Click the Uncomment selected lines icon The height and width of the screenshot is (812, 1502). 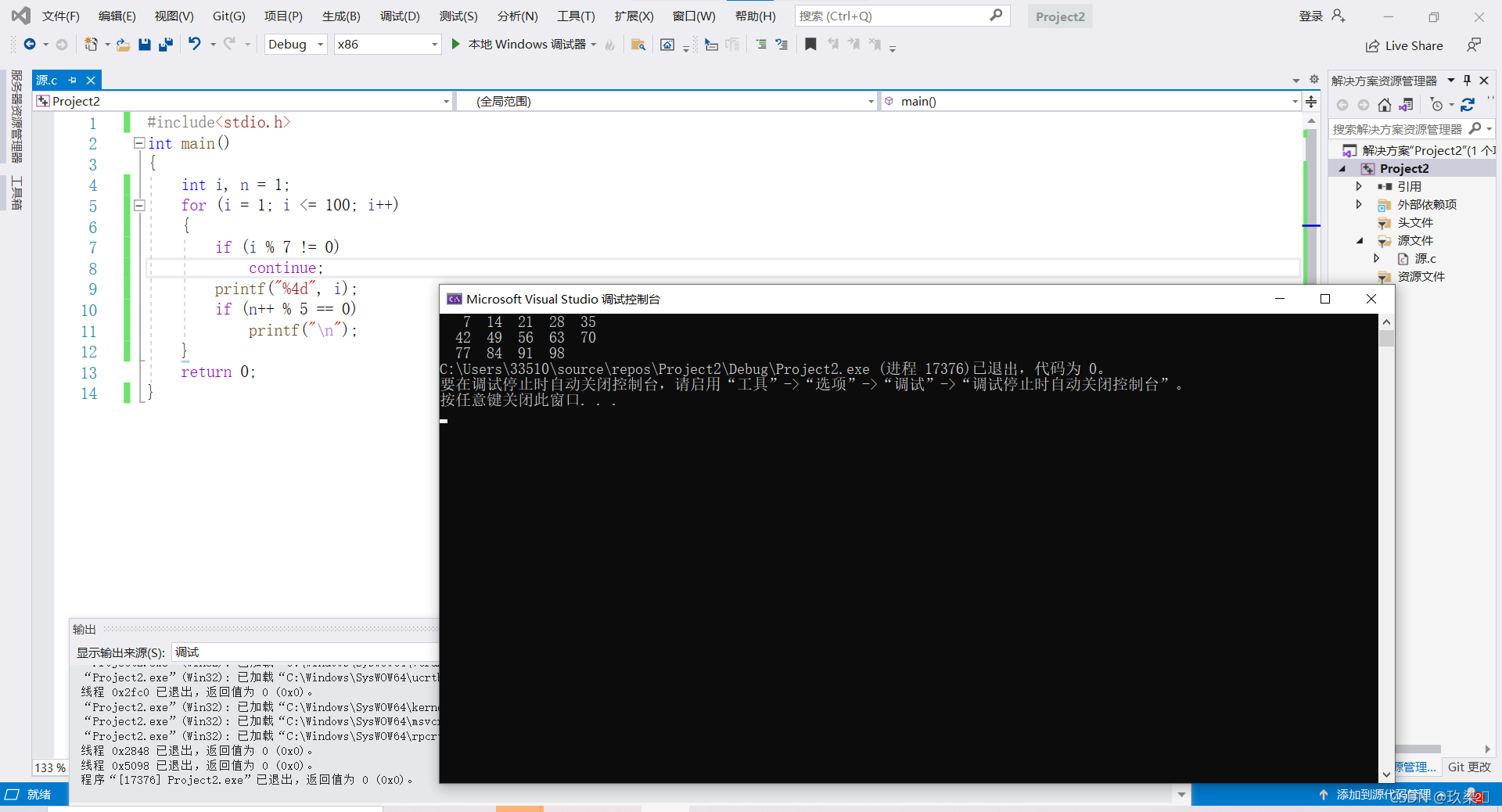point(782,45)
